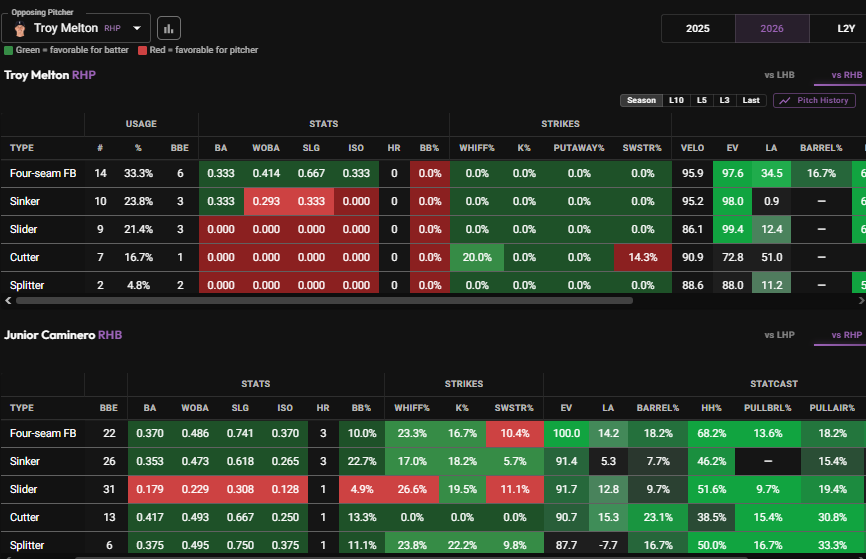Screen dimensions: 866x559
Task: Click the red legend color square
Action: click(x=142, y=50)
